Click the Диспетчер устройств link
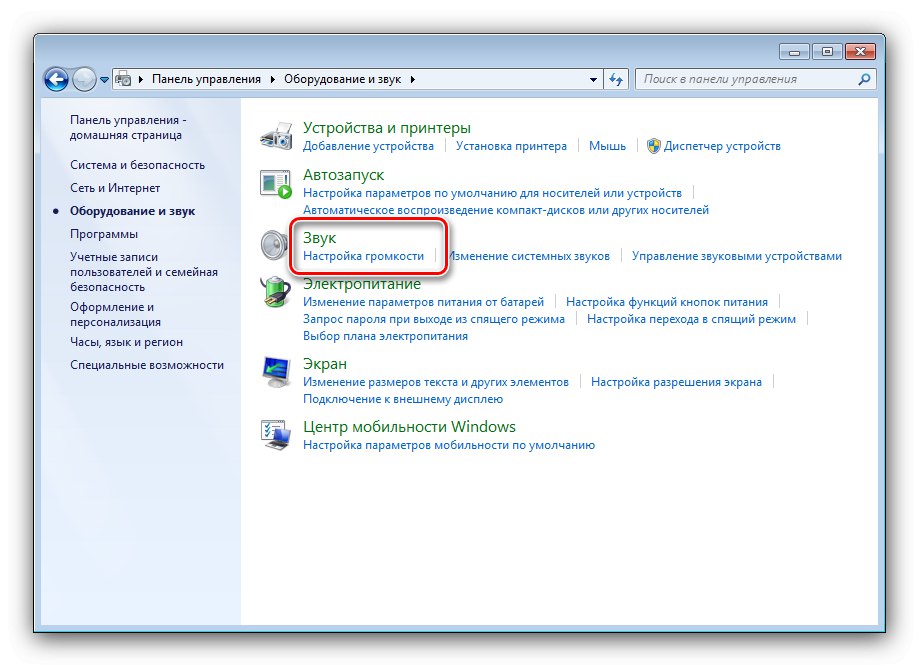The height and width of the screenshot is (666, 919). point(724,145)
